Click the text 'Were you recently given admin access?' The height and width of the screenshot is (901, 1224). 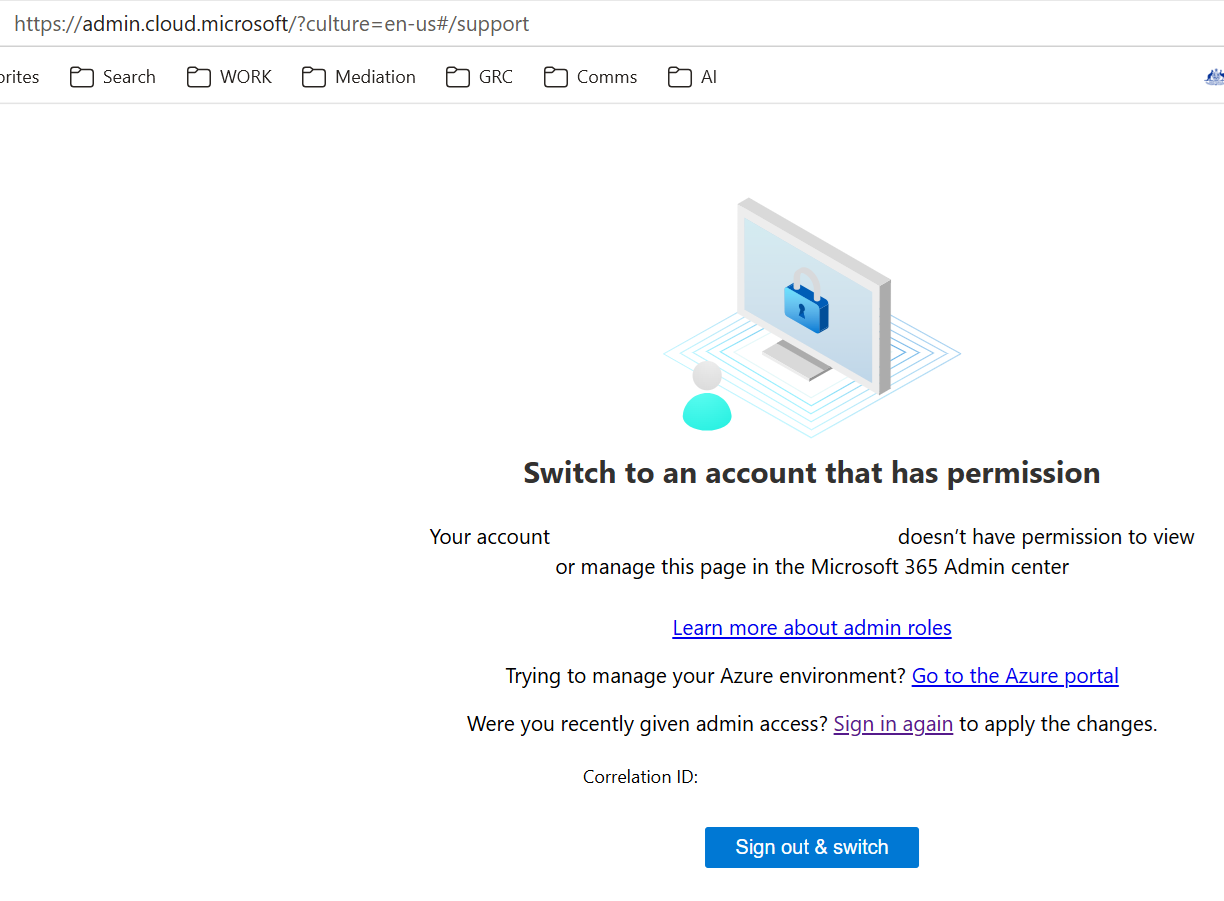click(x=648, y=724)
